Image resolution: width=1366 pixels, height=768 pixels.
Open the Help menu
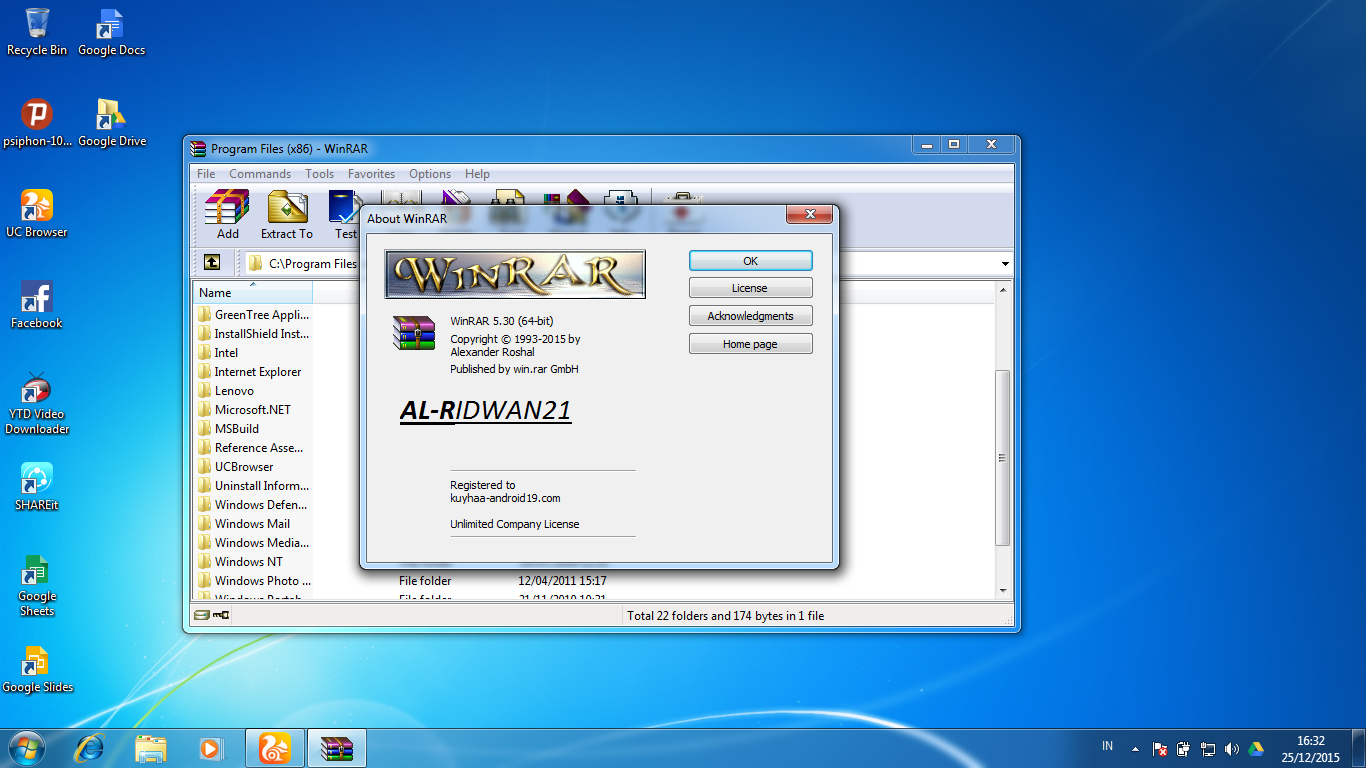(x=477, y=174)
